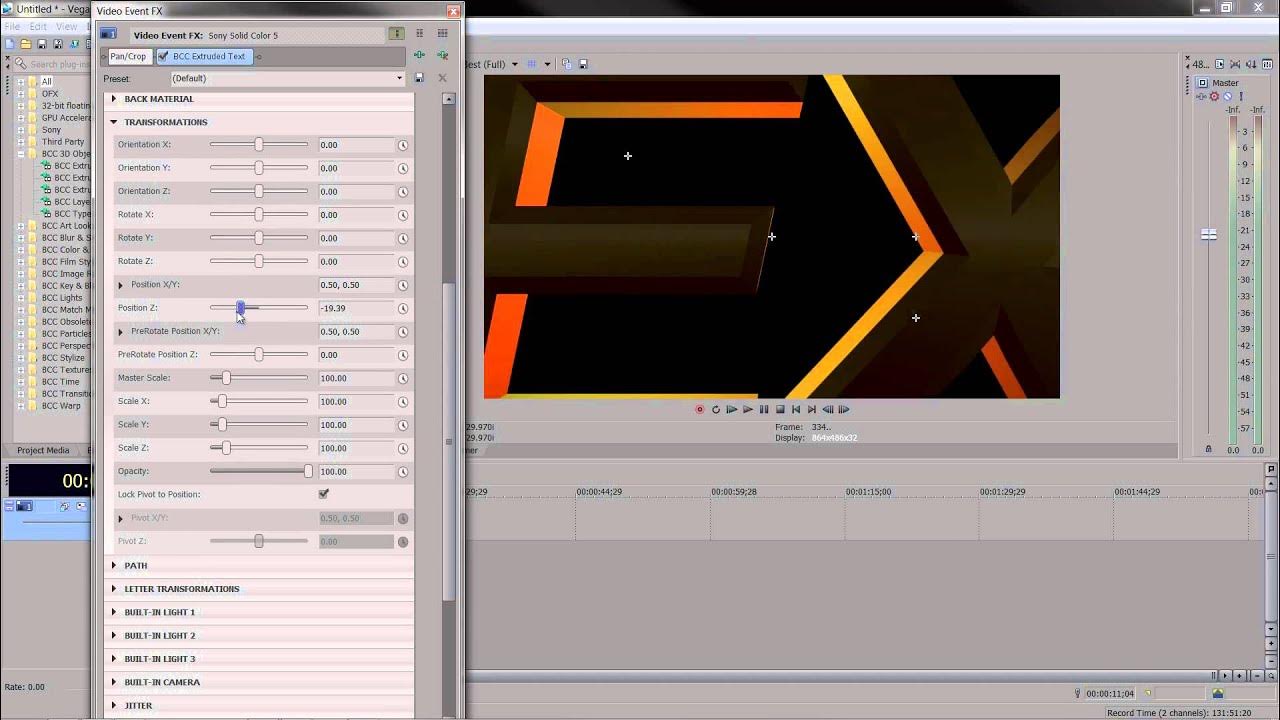Expand the BUILT-IN CAMERA section

click(x=113, y=682)
